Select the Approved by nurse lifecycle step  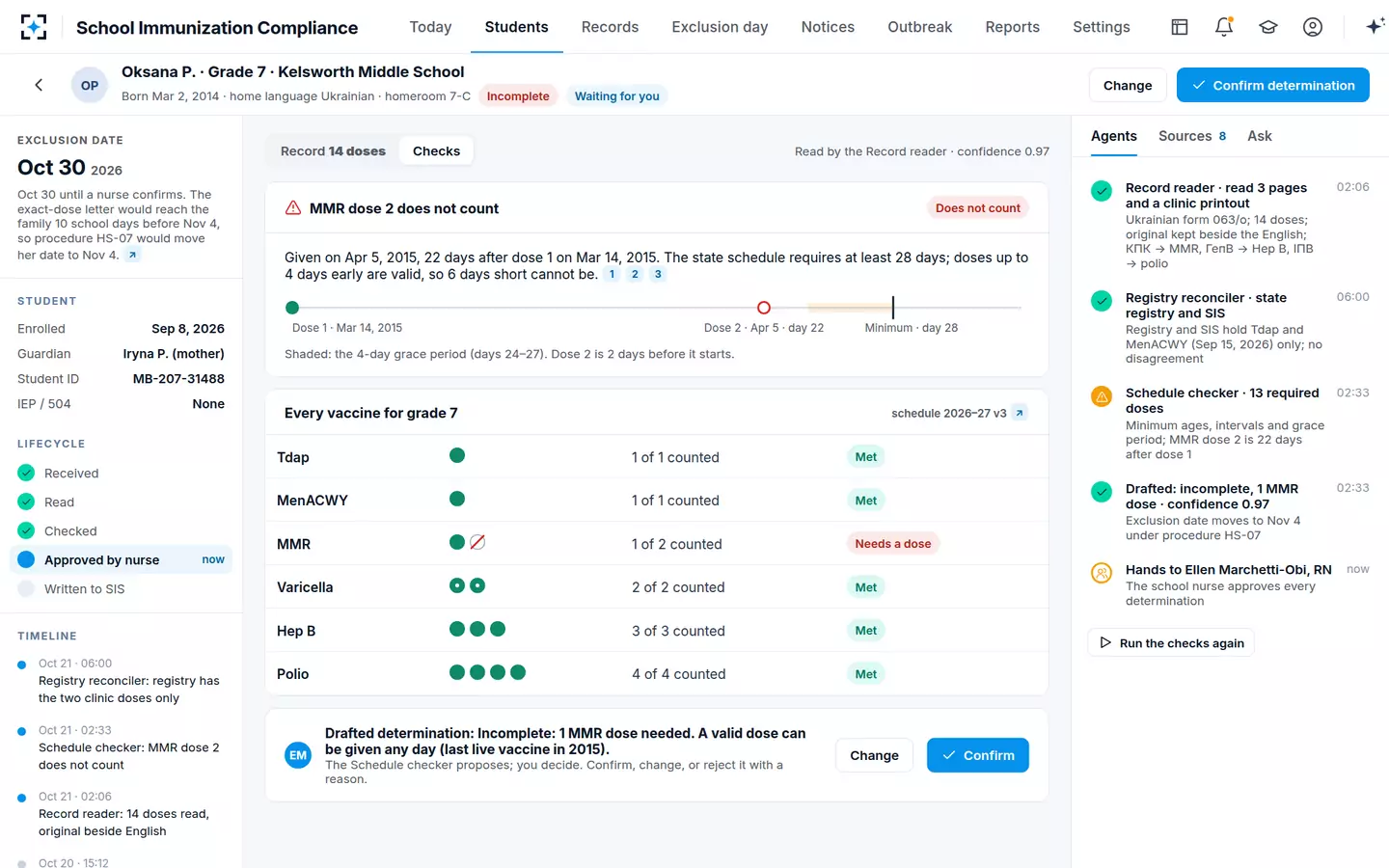121,560
